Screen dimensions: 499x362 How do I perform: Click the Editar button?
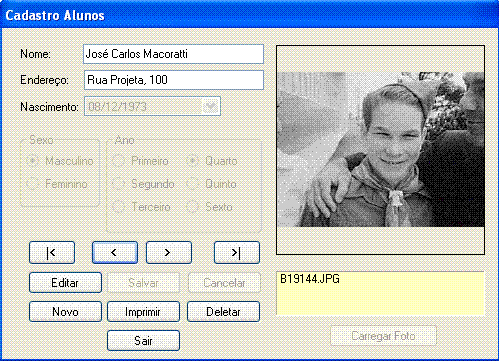[x=65, y=283]
